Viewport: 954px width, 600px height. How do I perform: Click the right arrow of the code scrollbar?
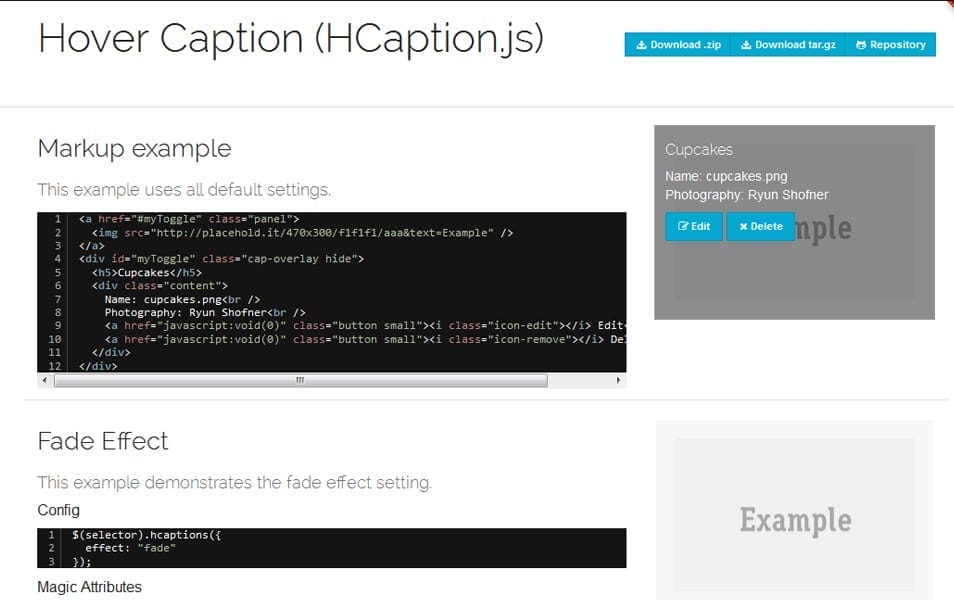pyautogui.click(x=619, y=381)
